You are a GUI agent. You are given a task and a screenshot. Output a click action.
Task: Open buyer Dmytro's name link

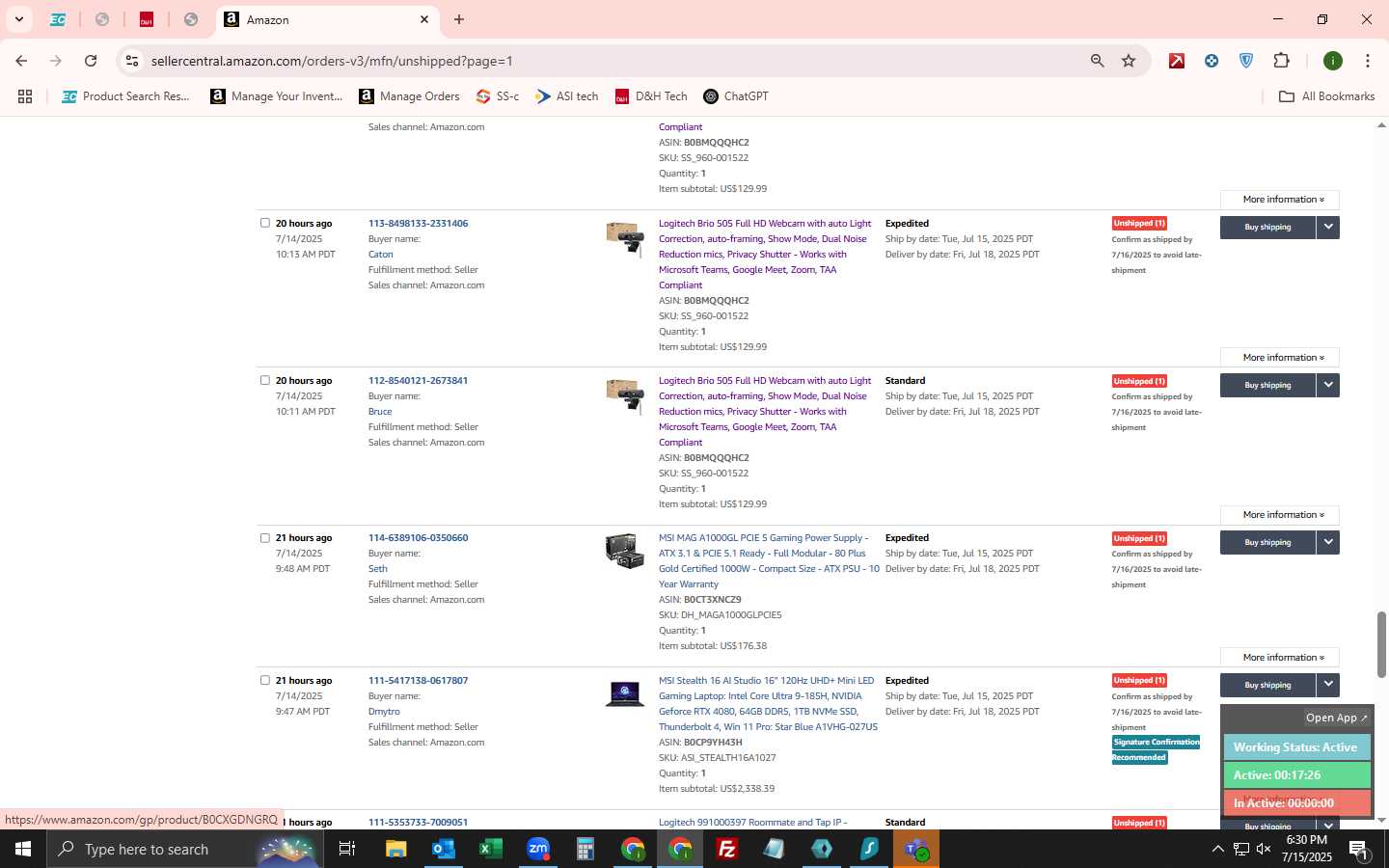(x=384, y=712)
